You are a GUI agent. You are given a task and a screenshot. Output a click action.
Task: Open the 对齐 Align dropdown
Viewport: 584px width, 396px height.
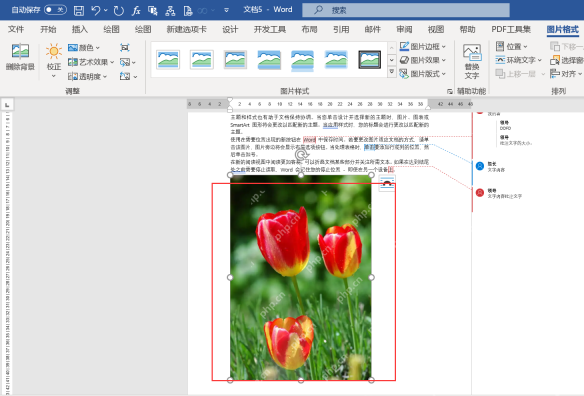pyautogui.click(x=566, y=74)
